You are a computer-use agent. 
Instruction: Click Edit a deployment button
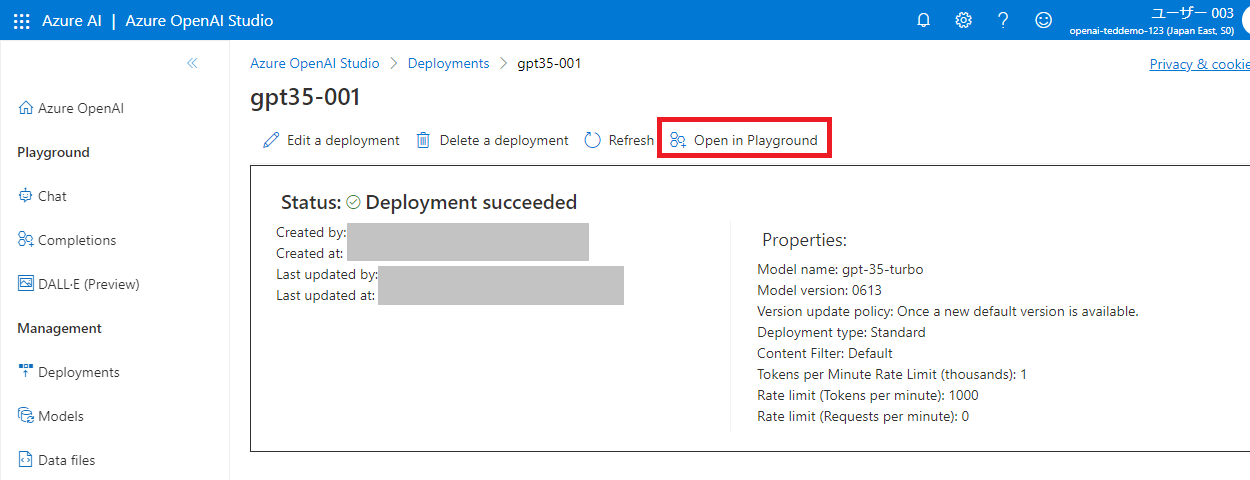[331, 140]
